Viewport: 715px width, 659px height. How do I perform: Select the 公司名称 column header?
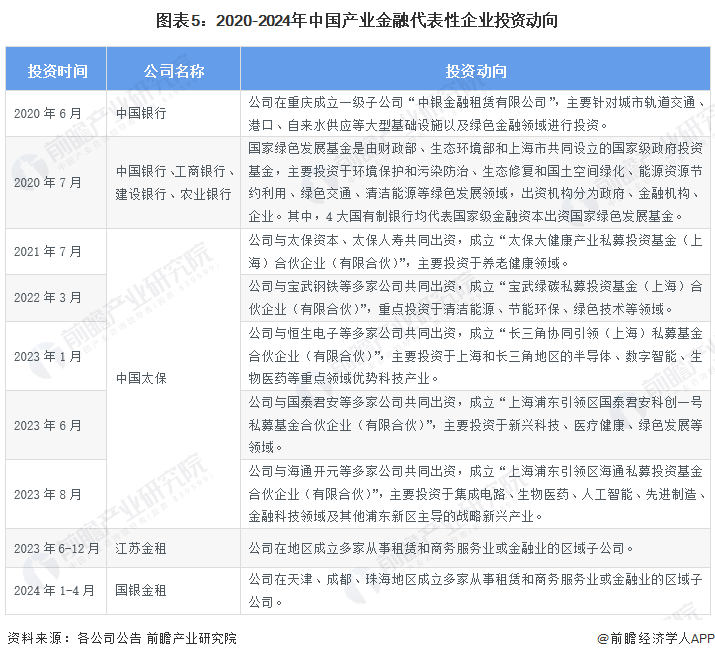[173, 69]
